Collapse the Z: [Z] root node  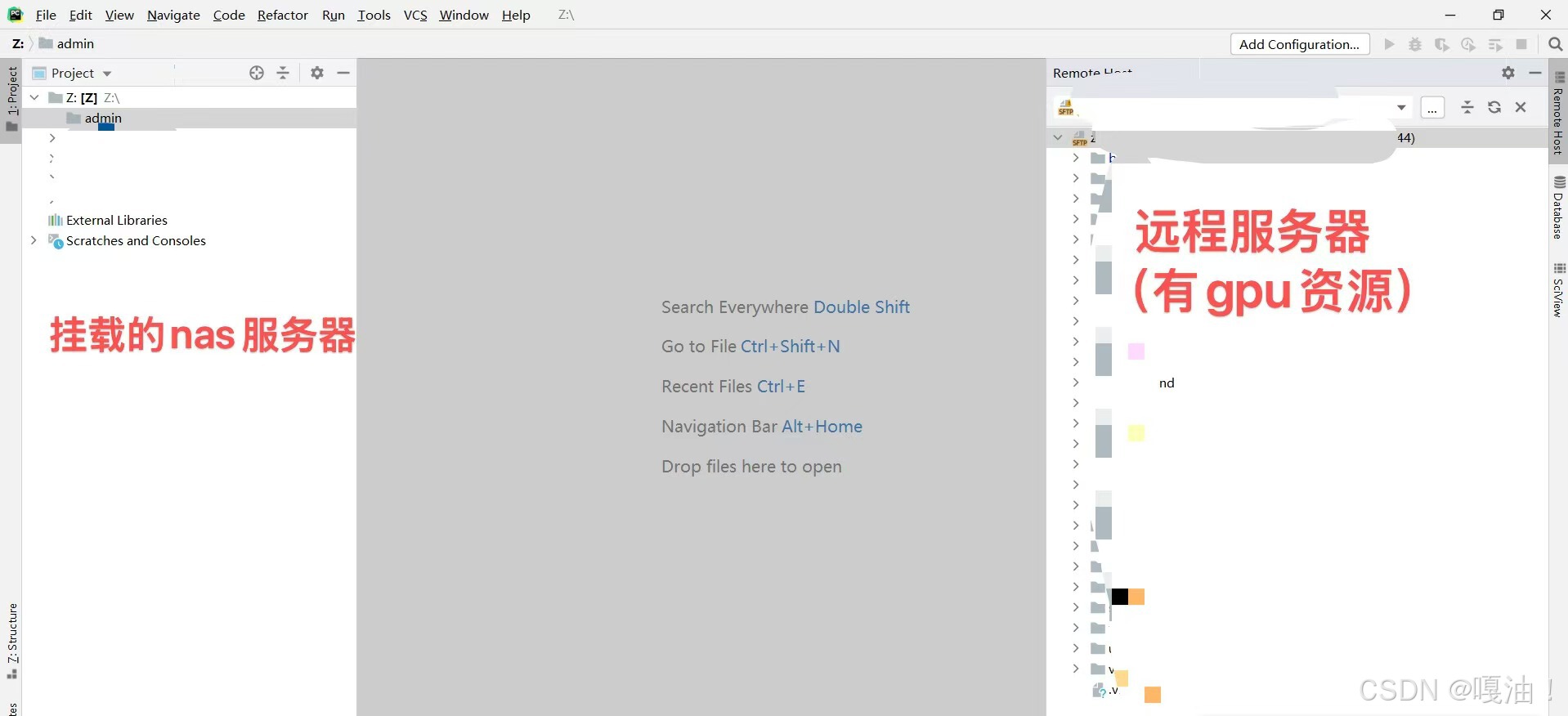coord(34,97)
